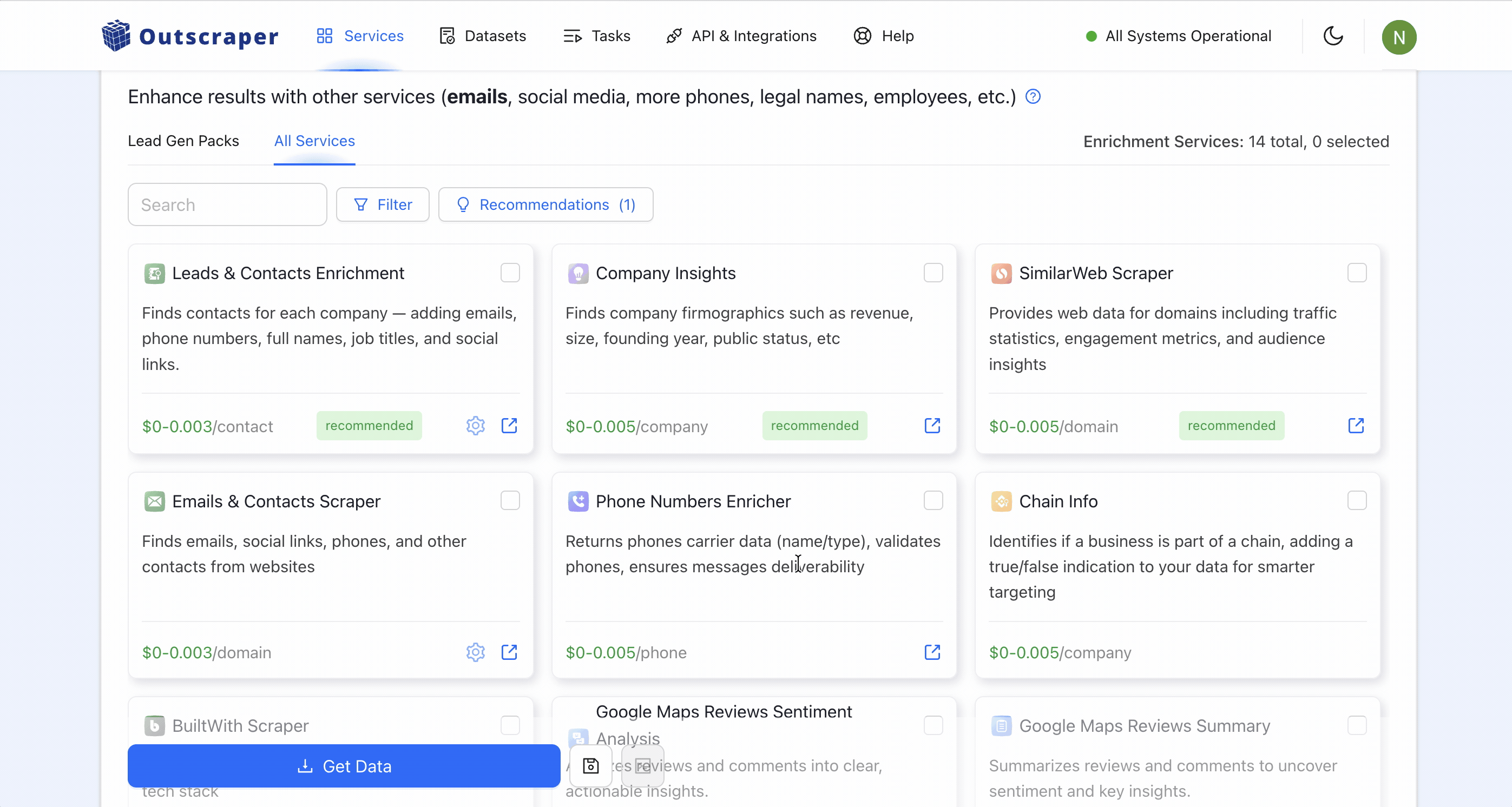Click the schedule icon beside save
Screen dimensions: 1512x807
643,766
